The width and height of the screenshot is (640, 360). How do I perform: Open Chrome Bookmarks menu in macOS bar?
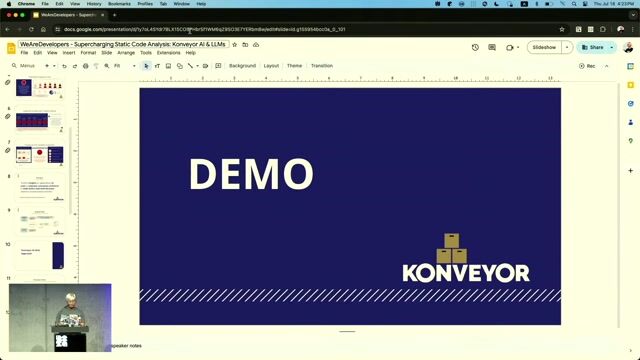click(x=119, y=4)
